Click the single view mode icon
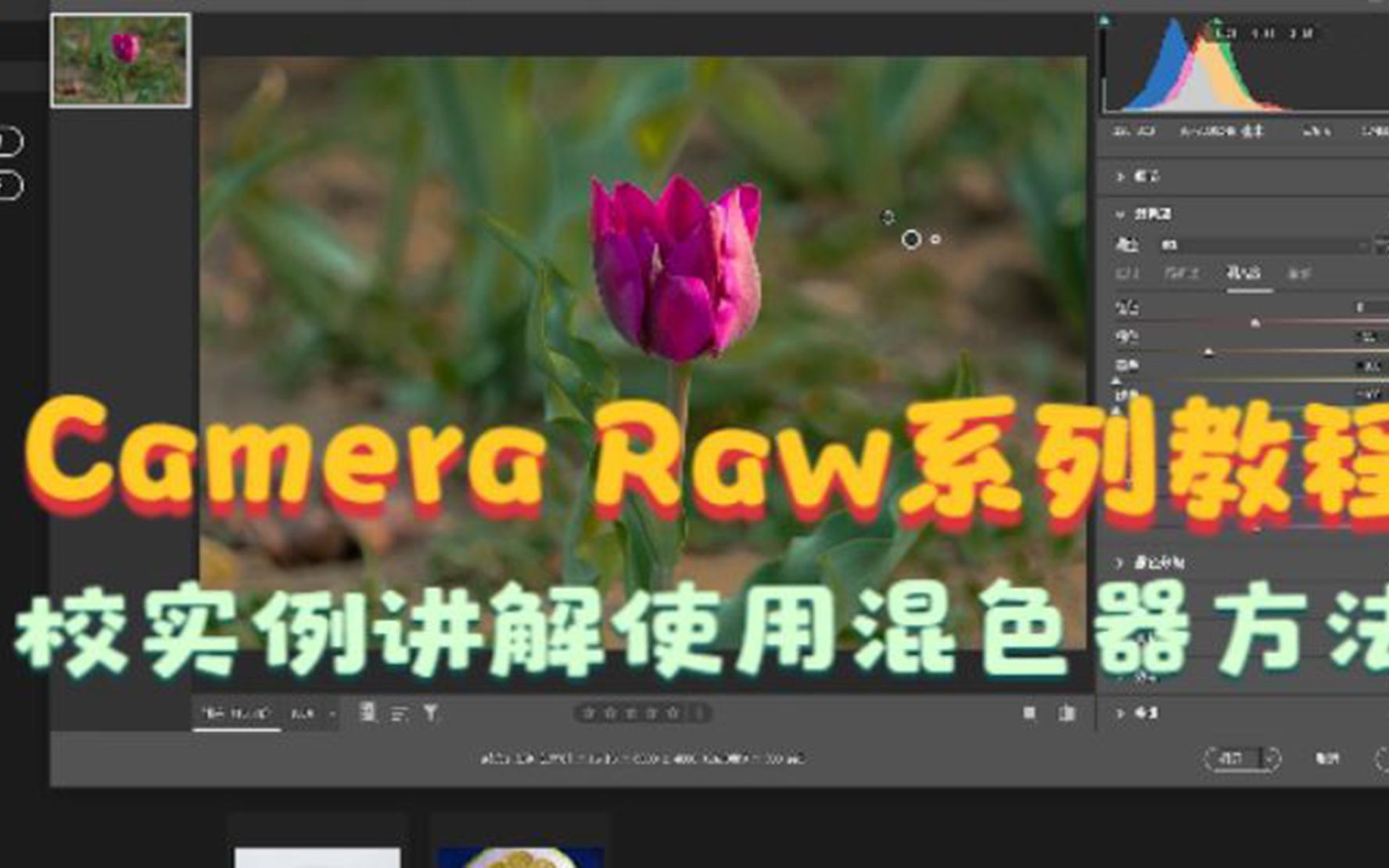The image size is (1389, 868). point(1029,713)
